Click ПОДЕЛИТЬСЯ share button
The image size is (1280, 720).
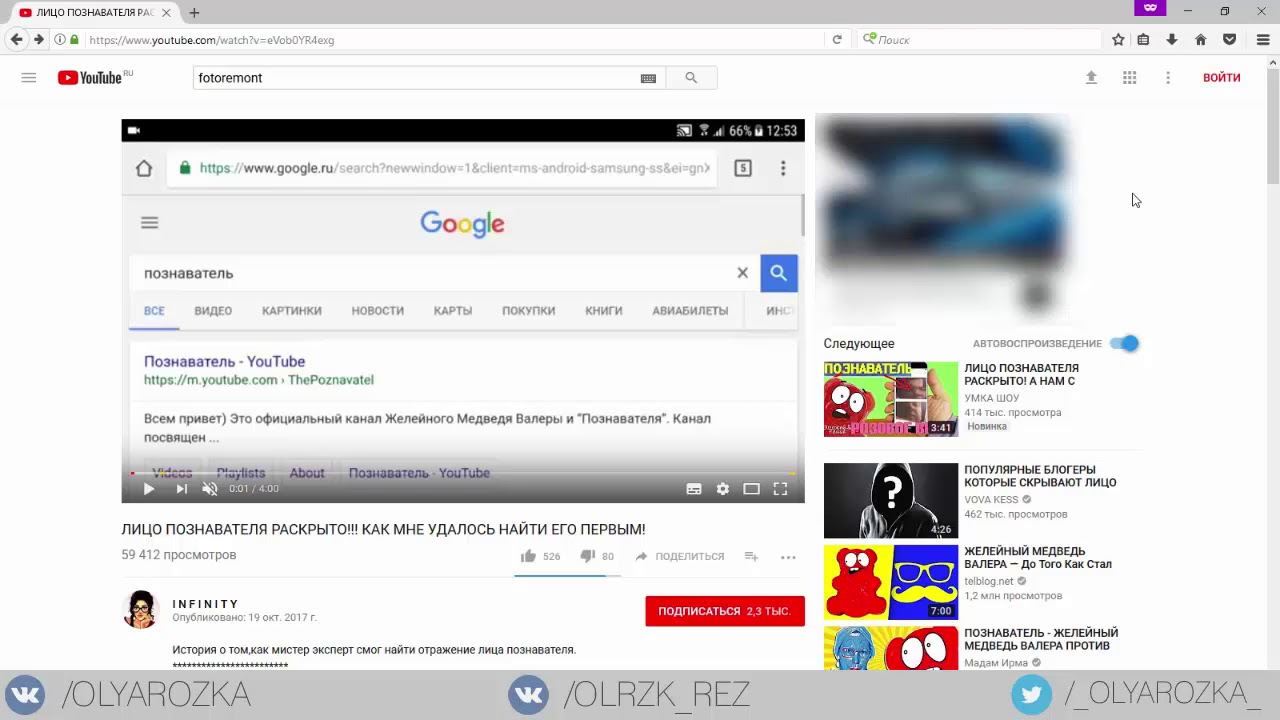679,556
